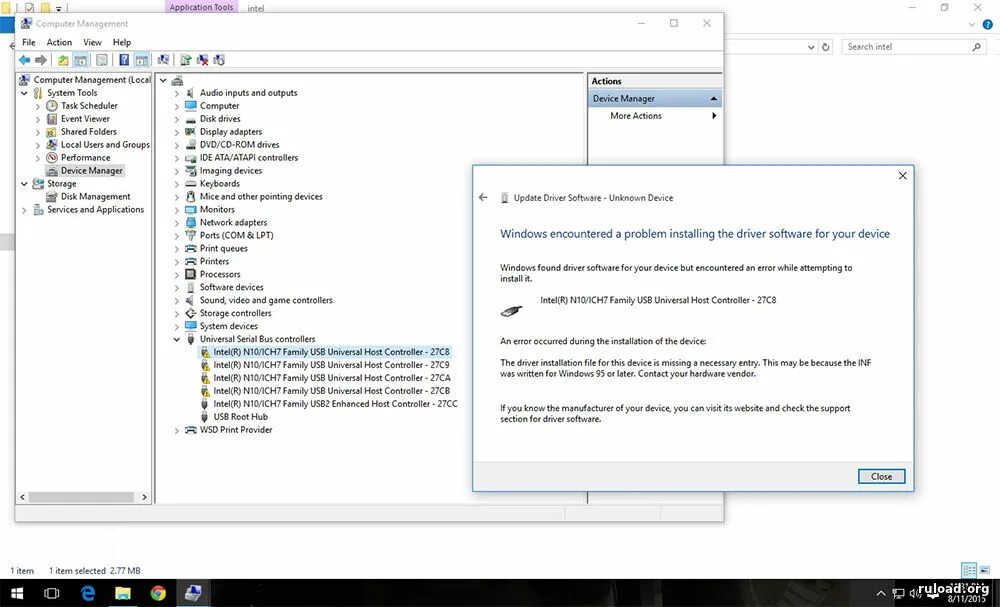Open the Help menu
The width and height of the screenshot is (1000, 607).
(x=122, y=42)
